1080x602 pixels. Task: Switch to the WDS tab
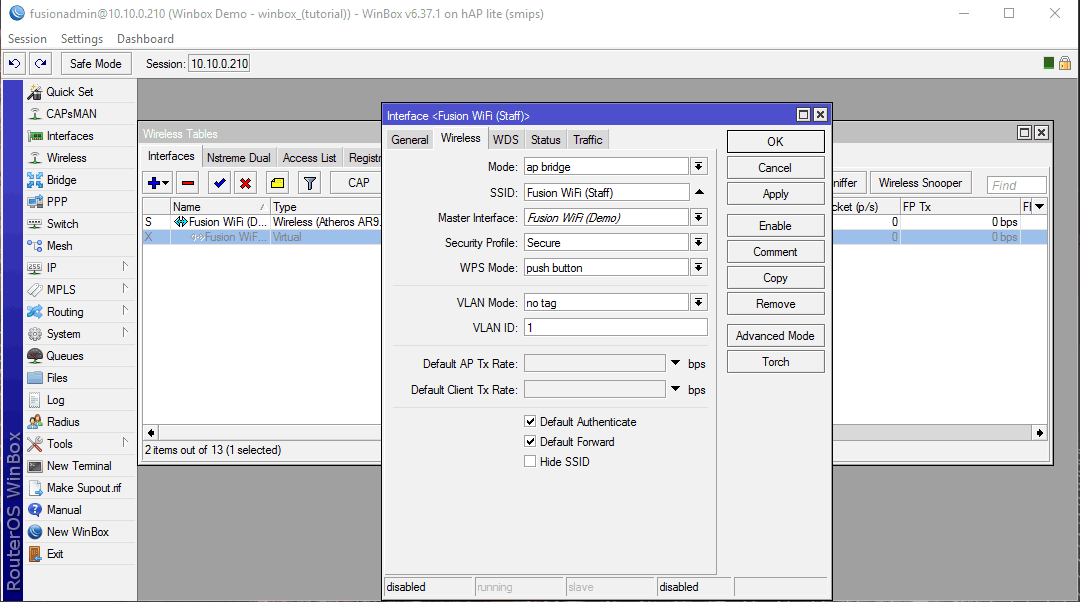(x=506, y=140)
